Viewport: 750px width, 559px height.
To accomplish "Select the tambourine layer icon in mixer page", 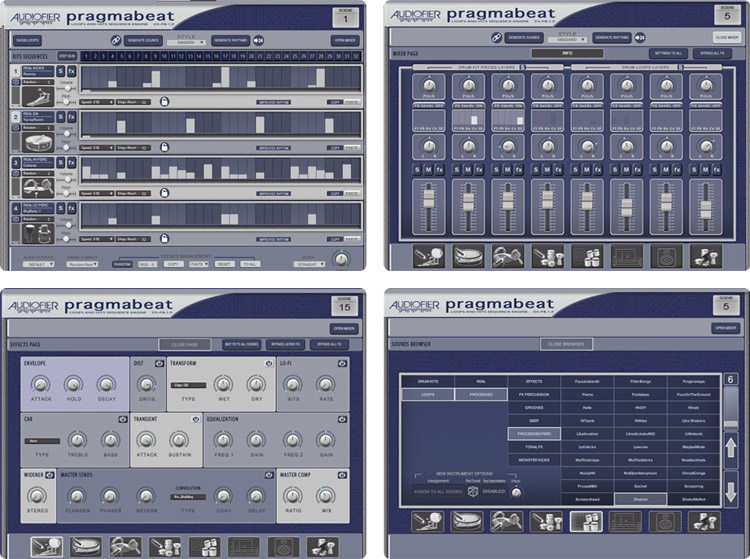I will (x=508, y=256).
